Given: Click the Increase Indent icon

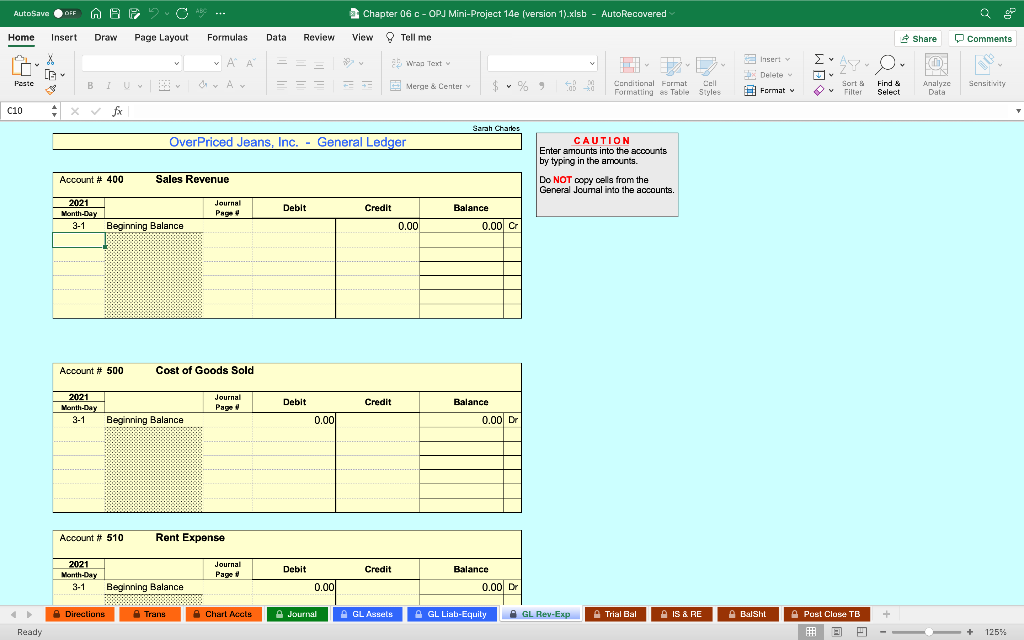Looking at the screenshot, I should [367, 86].
